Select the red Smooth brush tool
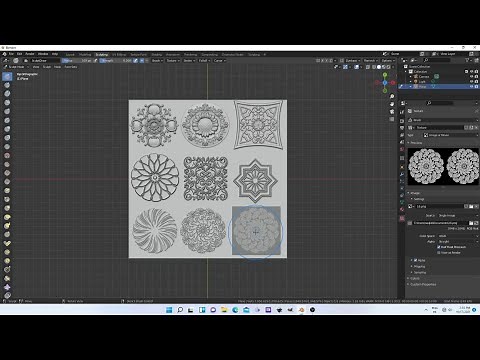Screen dimensions: 480x360 (x=7, y=155)
